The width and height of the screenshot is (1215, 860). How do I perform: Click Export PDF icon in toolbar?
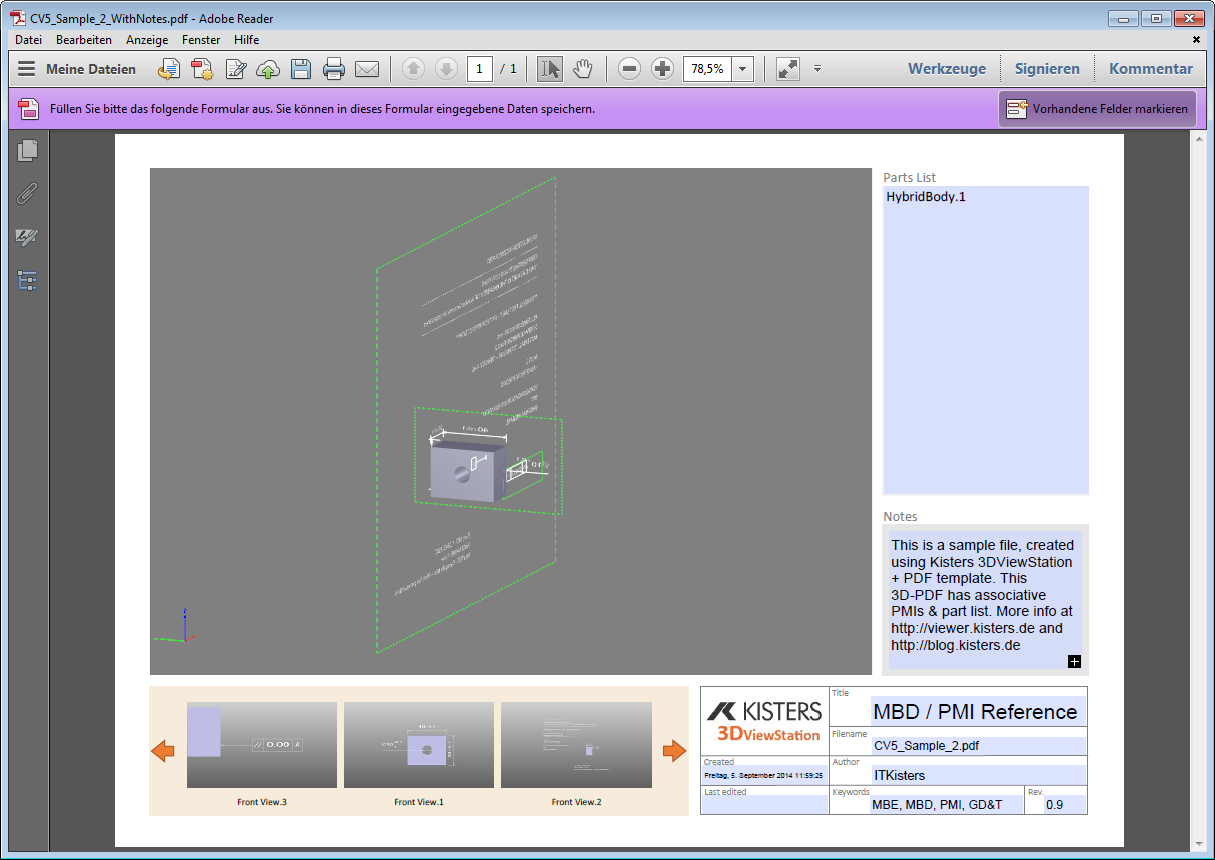pos(203,69)
